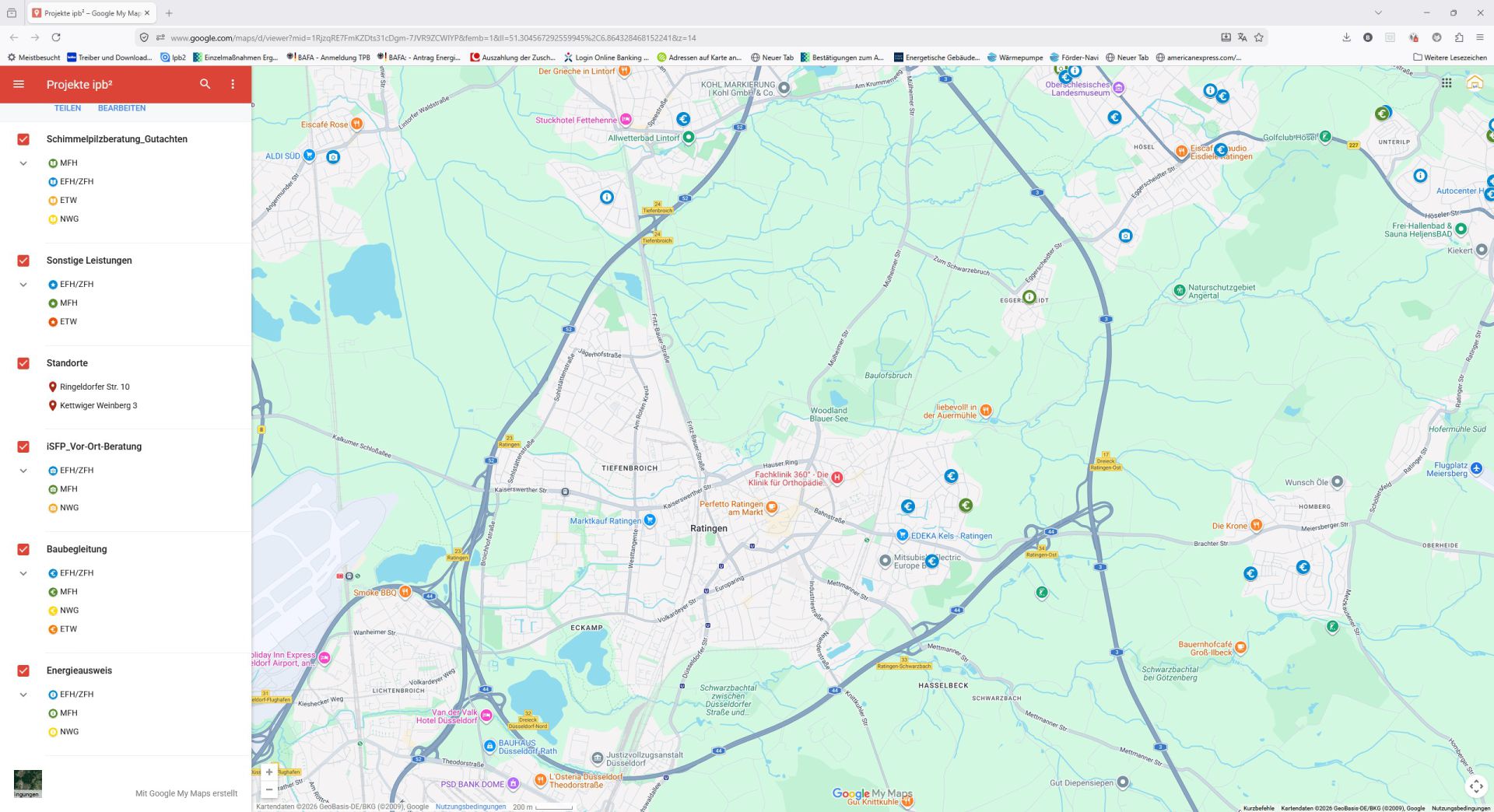This screenshot has height=812, width=1494.
Task: Click the Die Krone restaurant marker
Action: click(1256, 526)
